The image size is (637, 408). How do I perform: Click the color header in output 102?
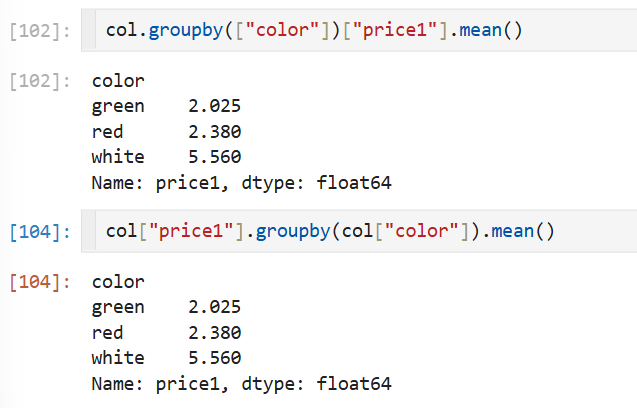coord(118,81)
